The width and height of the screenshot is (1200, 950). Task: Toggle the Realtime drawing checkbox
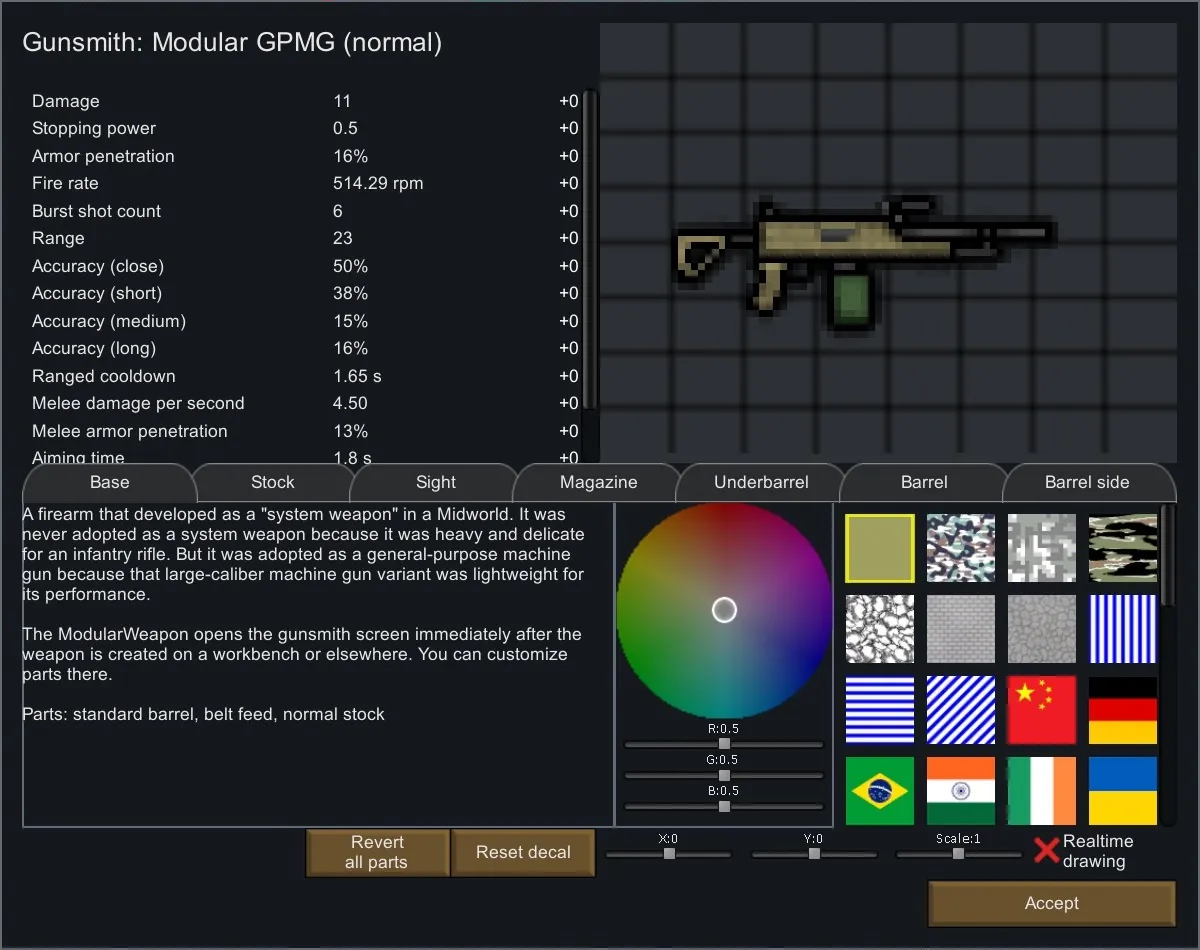point(1046,851)
